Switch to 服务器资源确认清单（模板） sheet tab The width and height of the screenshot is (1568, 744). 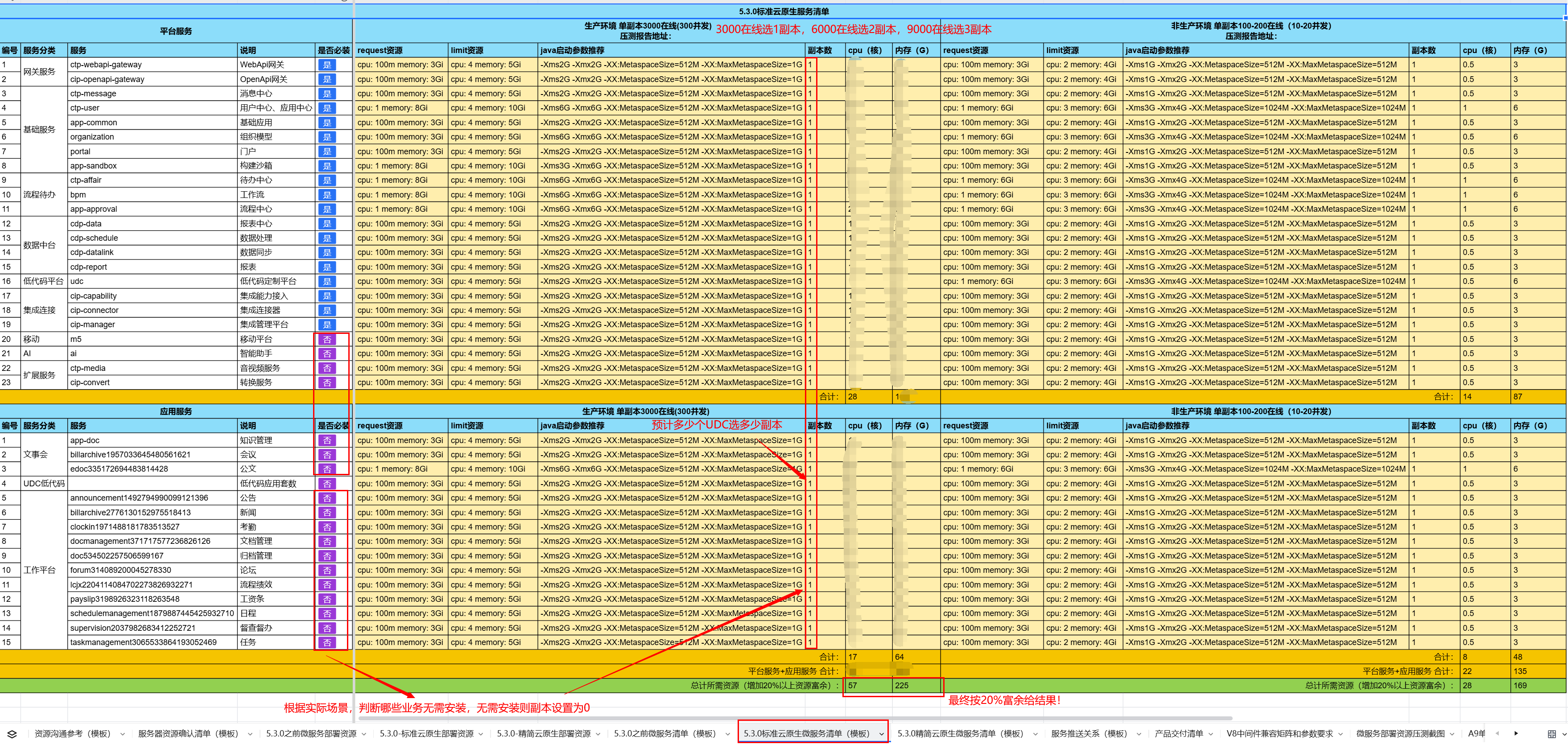pos(188,734)
